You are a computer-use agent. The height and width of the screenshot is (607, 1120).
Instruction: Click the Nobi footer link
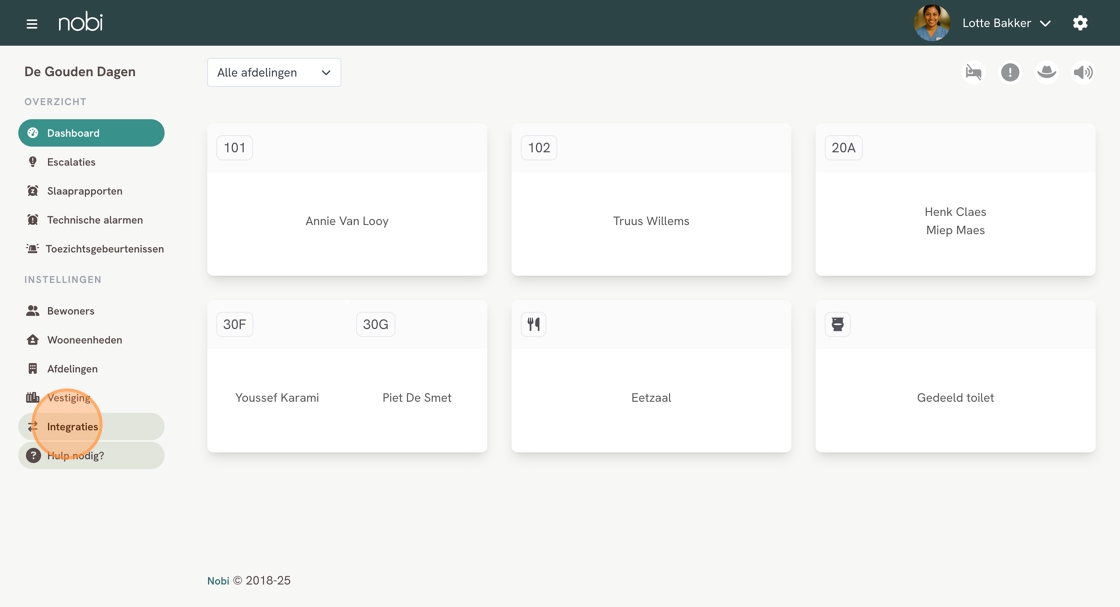point(218,581)
